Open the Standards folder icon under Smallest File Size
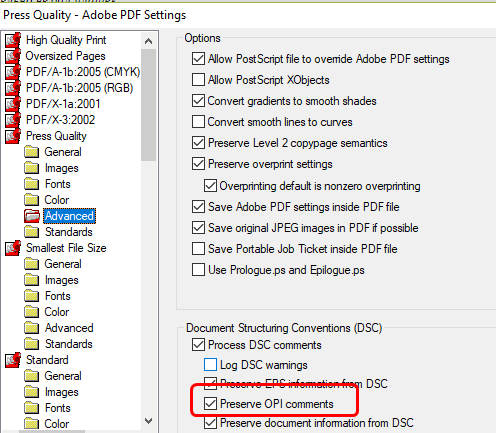 tap(32, 344)
